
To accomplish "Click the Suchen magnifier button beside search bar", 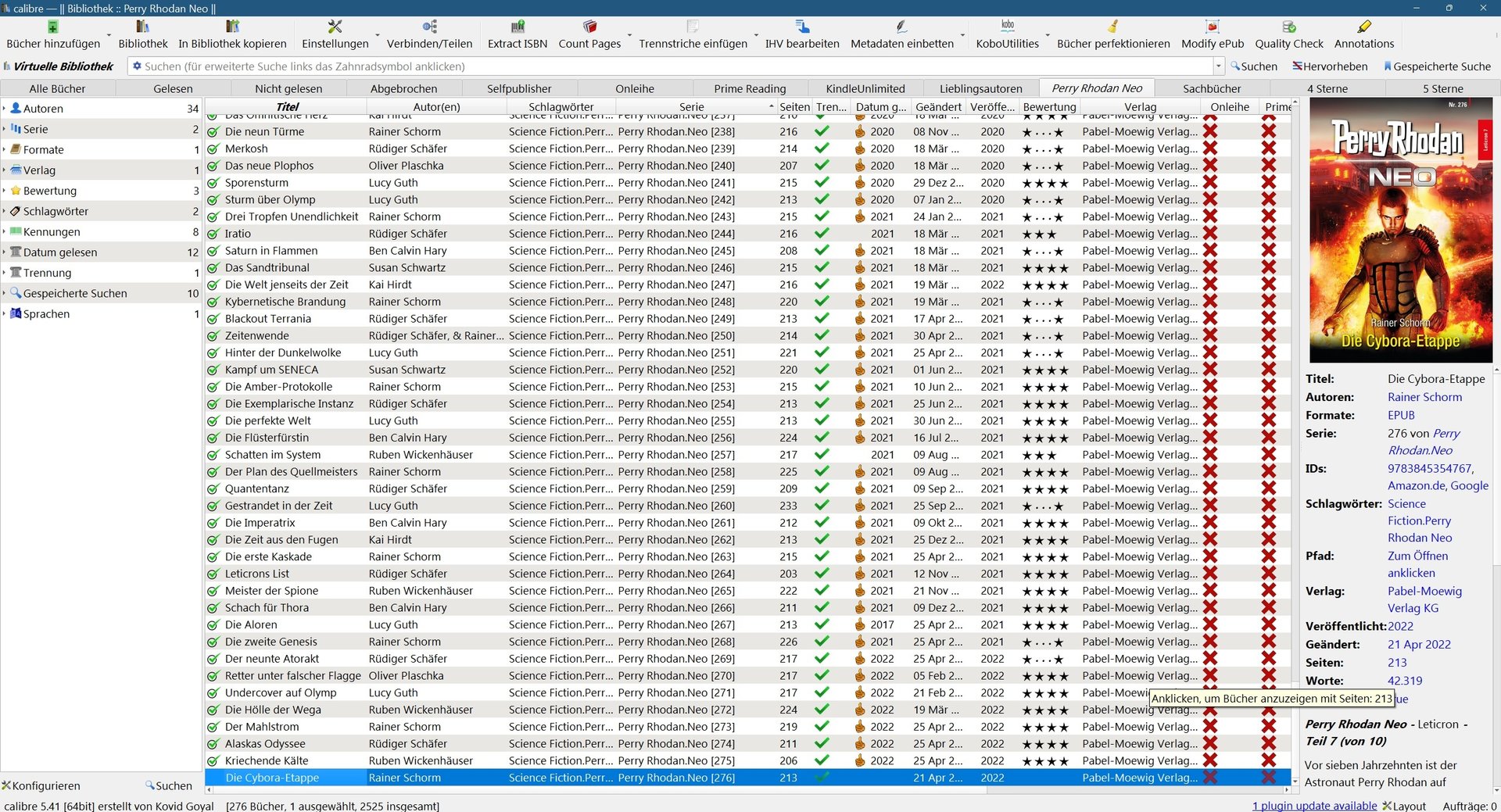I will click(1254, 66).
